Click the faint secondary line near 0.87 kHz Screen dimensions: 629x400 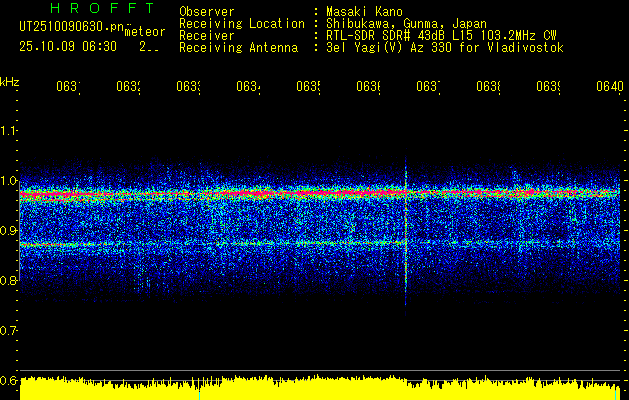click(320, 243)
